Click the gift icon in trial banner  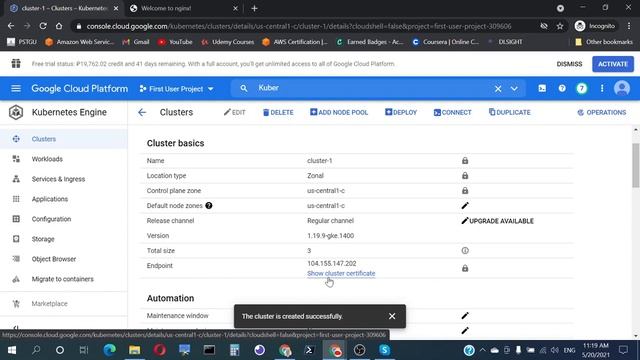pyautogui.click(x=16, y=63)
